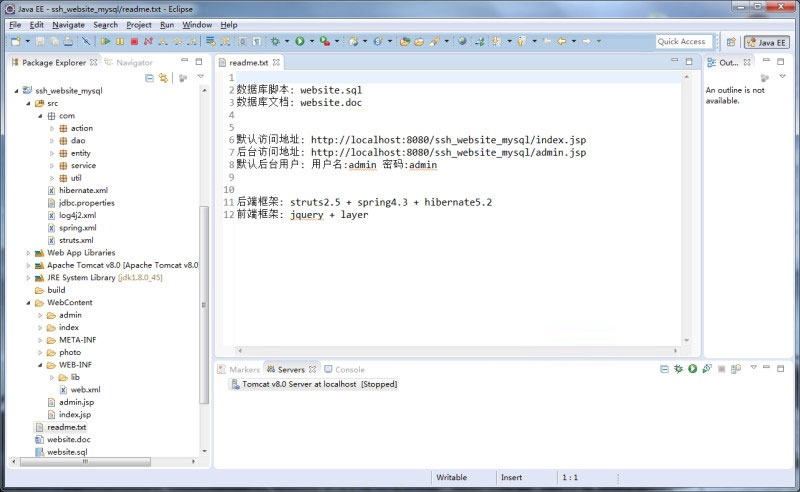This screenshot has height=492, width=800.
Task: Switch to the Java EE perspective
Action: pos(766,42)
